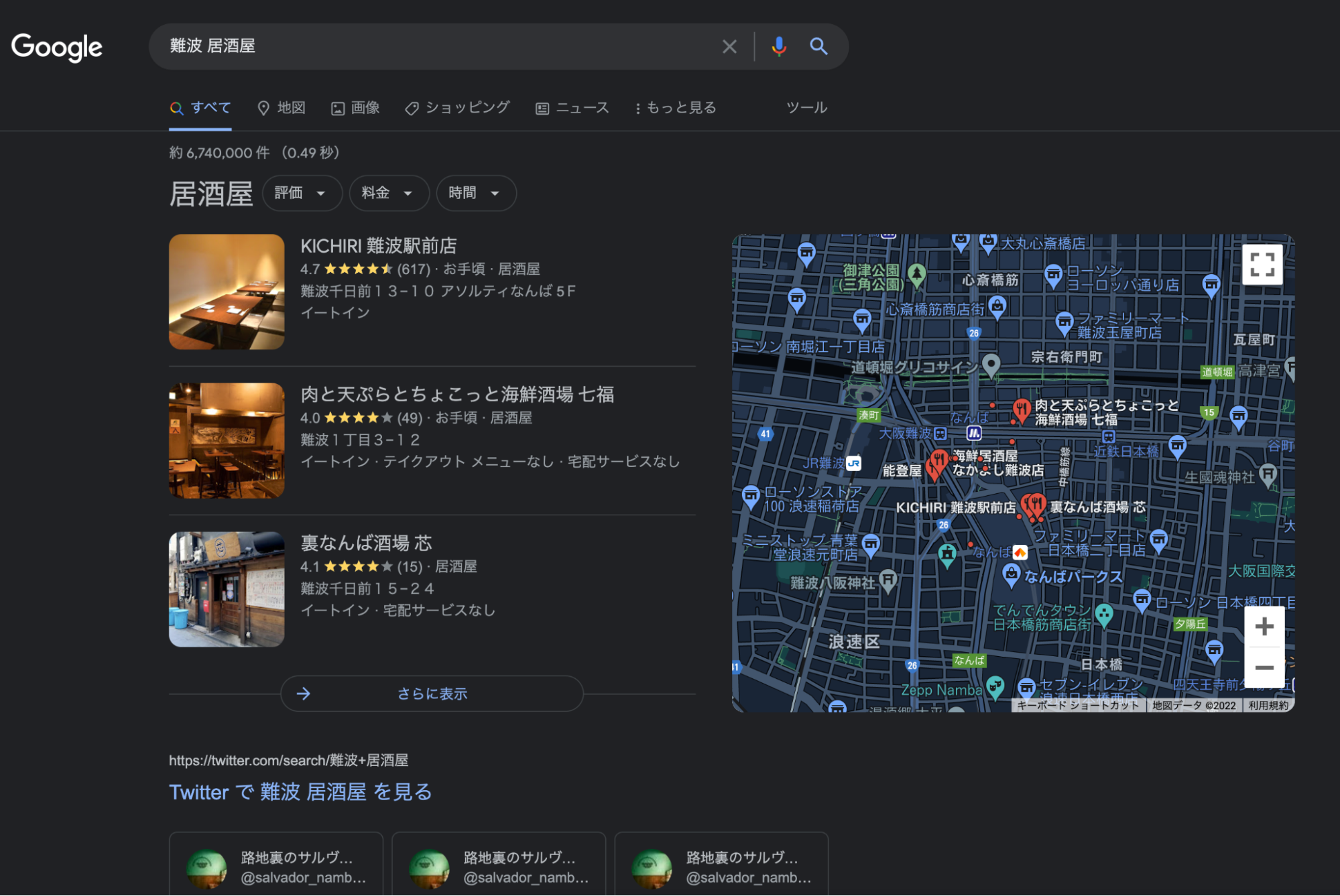Open KICHIRI 難波駅前店 photo thumbnail

(x=227, y=292)
